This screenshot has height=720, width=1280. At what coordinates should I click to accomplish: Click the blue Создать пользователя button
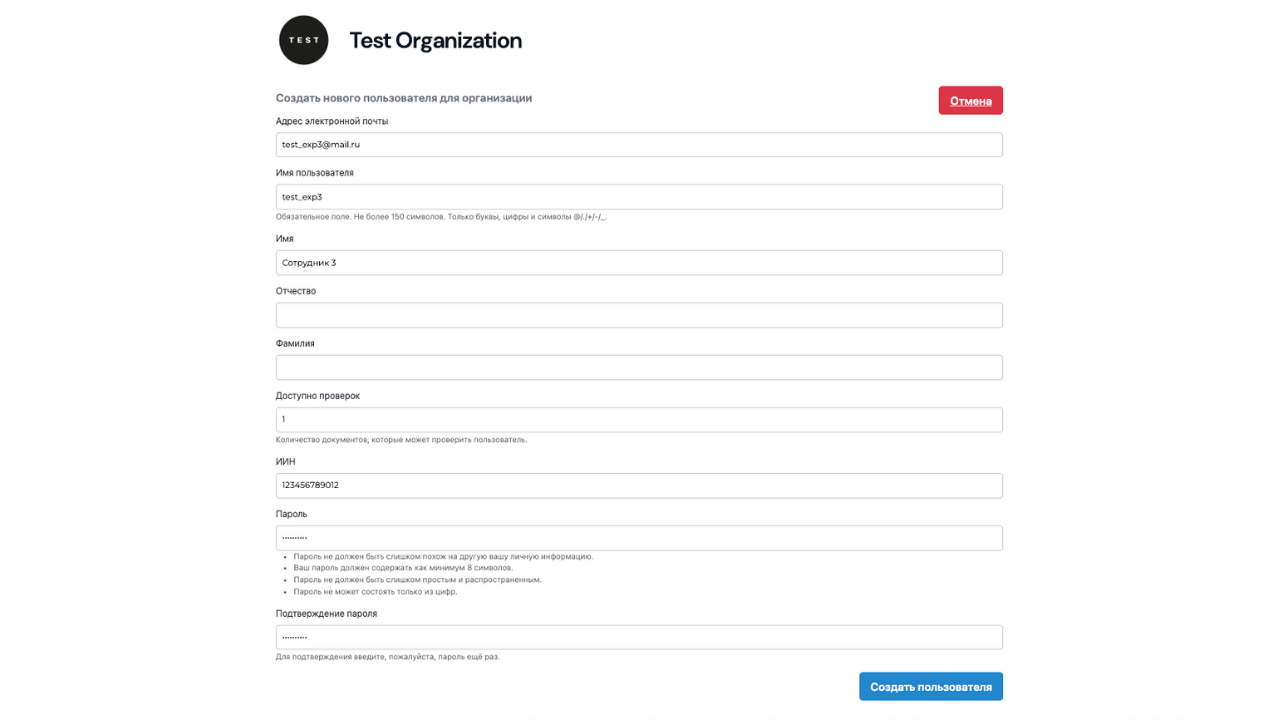pyautogui.click(x=930, y=687)
